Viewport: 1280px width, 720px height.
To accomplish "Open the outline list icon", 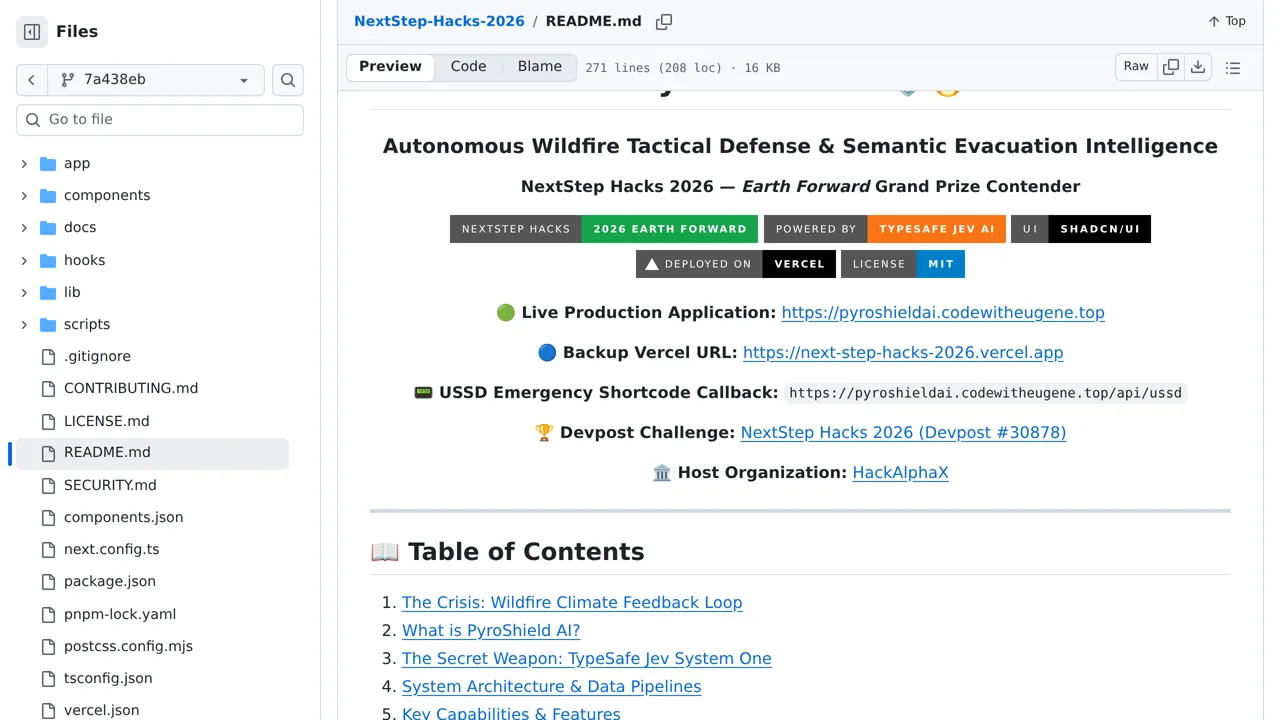I will click(1233, 68).
